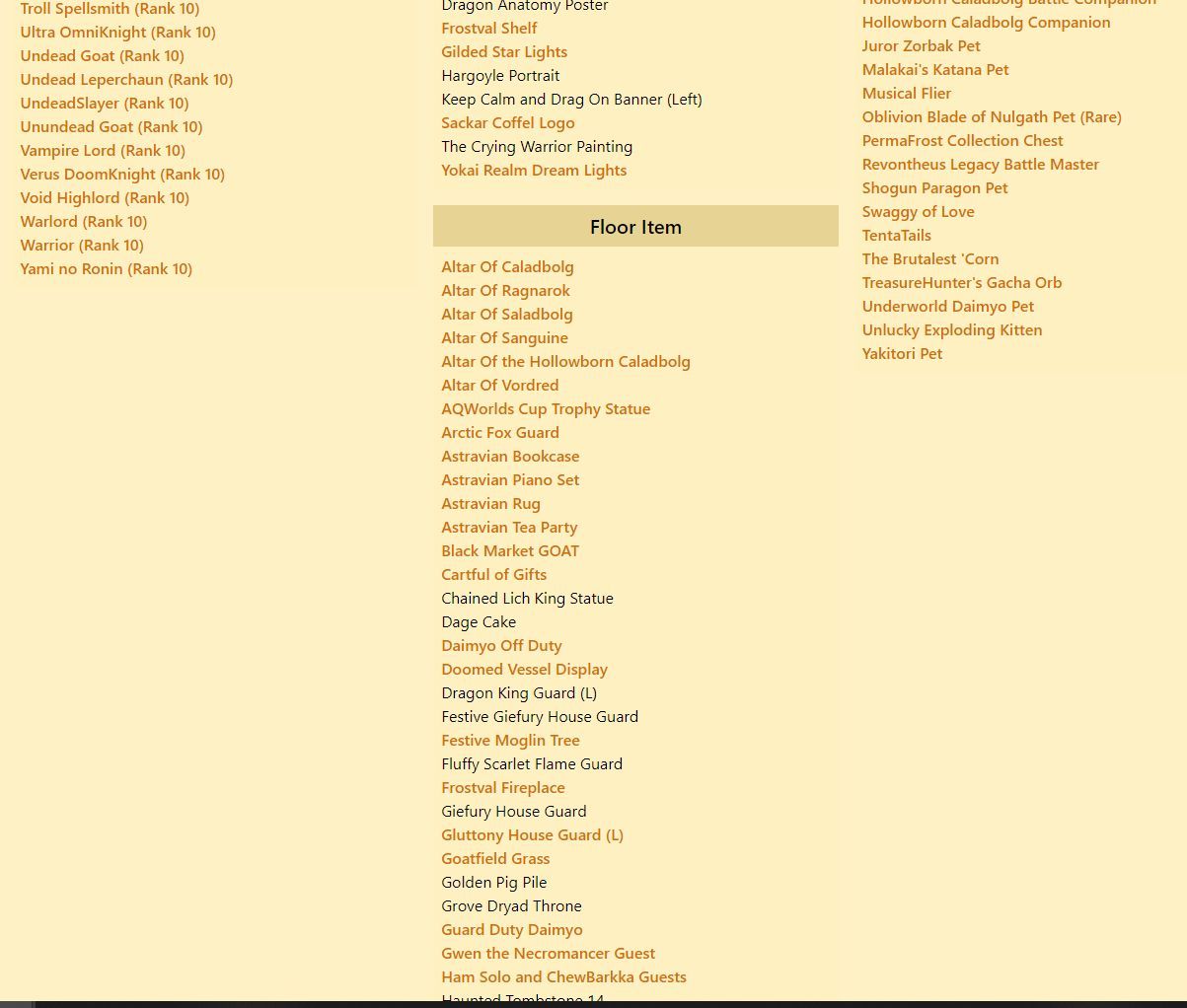Open TreasureHunter's Gacha Orb link
Image resolution: width=1187 pixels, height=1008 pixels.
(x=962, y=282)
